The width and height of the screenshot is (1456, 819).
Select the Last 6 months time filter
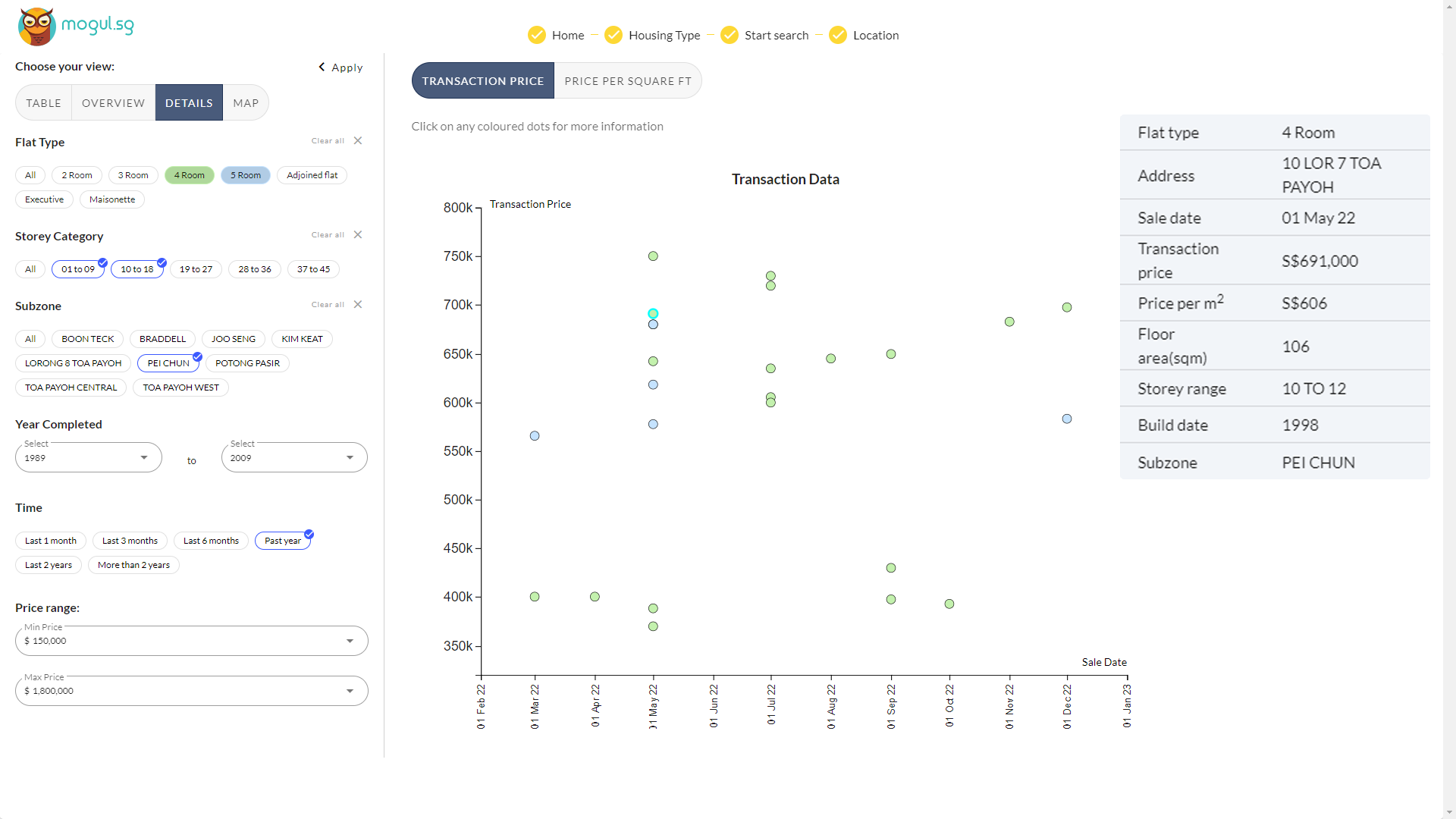[211, 541]
